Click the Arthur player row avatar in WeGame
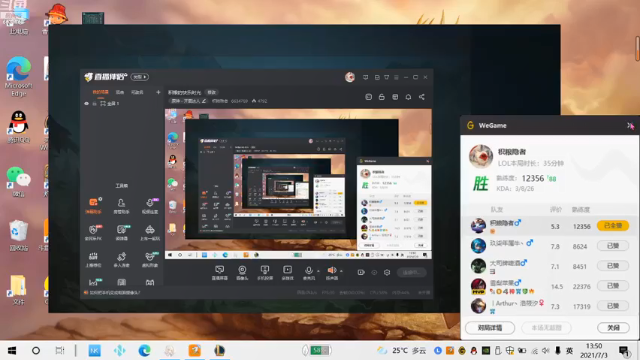Screen dimensions: 640x360 (x=478, y=306)
